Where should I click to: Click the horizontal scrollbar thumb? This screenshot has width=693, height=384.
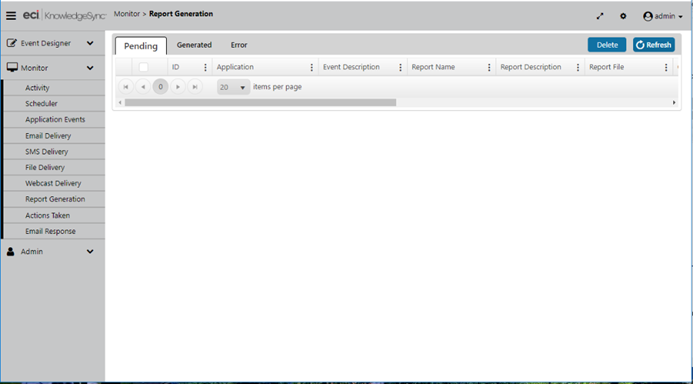click(260, 103)
